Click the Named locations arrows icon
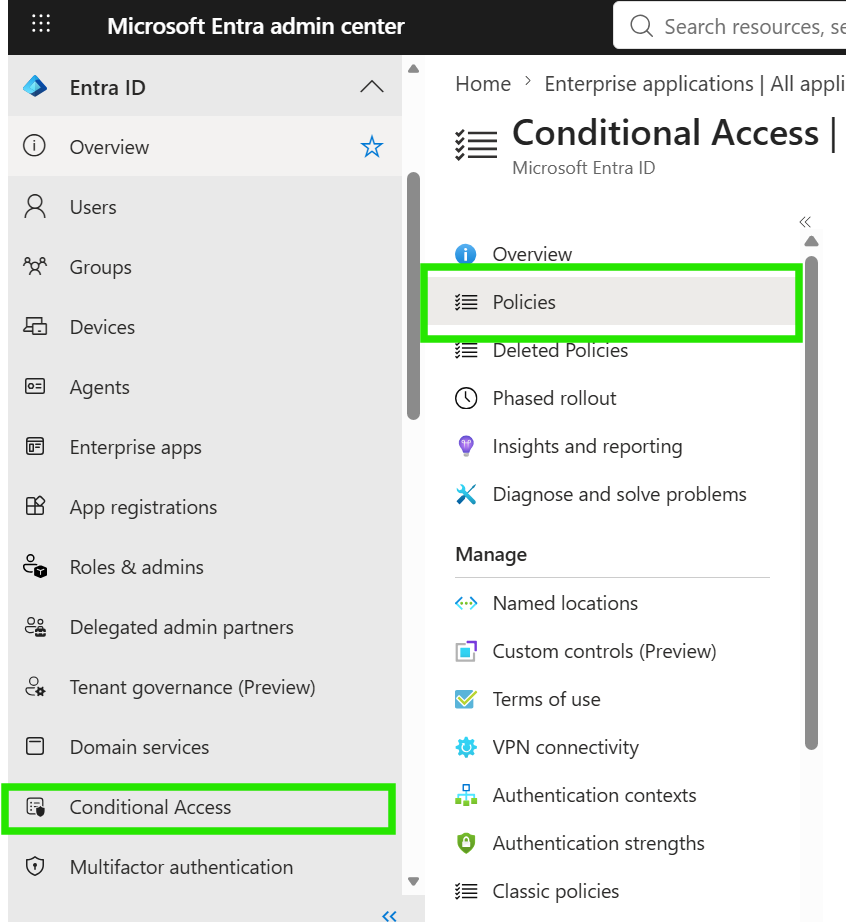This screenshot has width=846, height=922. coord(466,603)
